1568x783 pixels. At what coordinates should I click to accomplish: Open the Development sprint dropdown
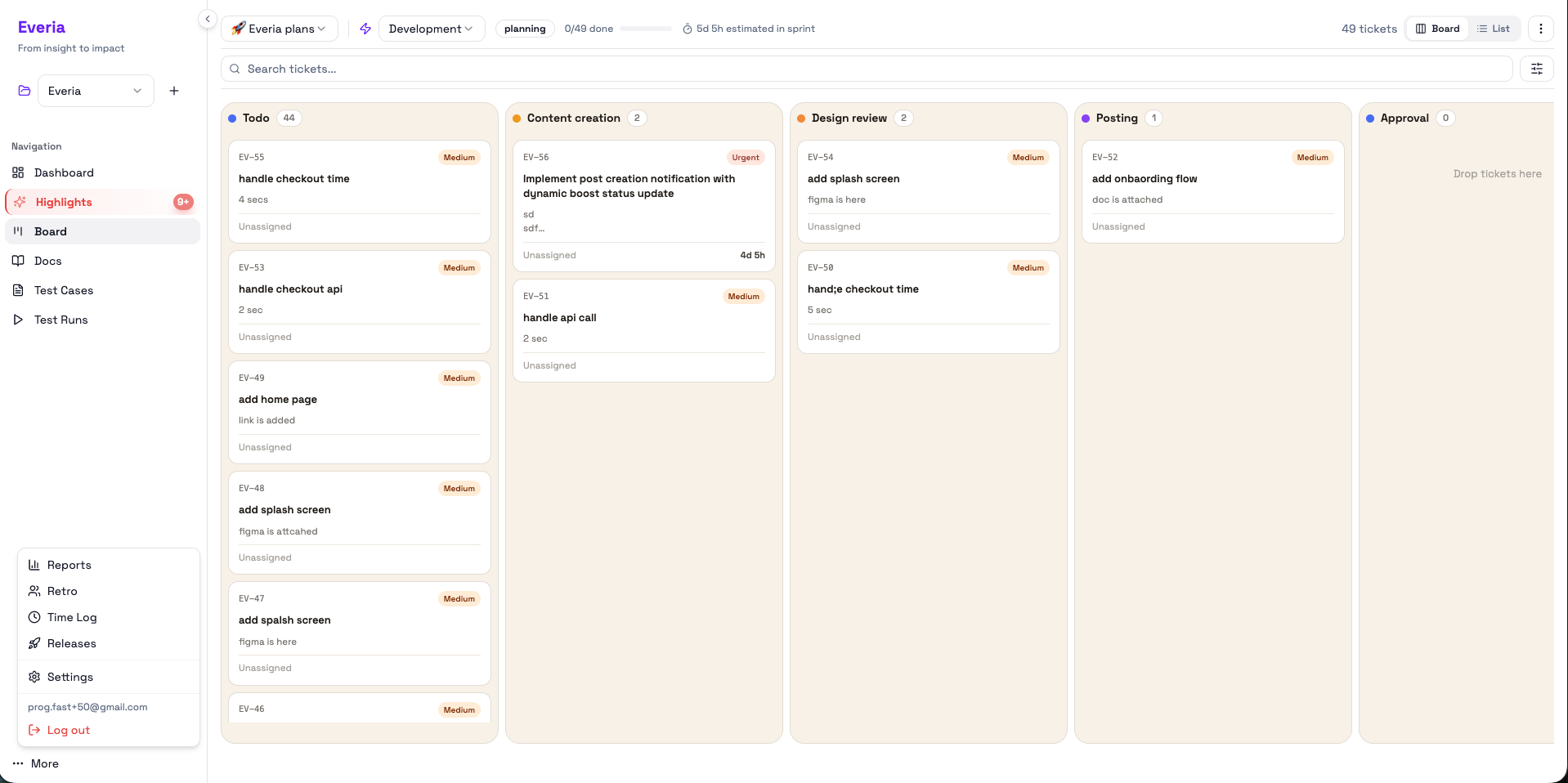click(x=432, y=29)
